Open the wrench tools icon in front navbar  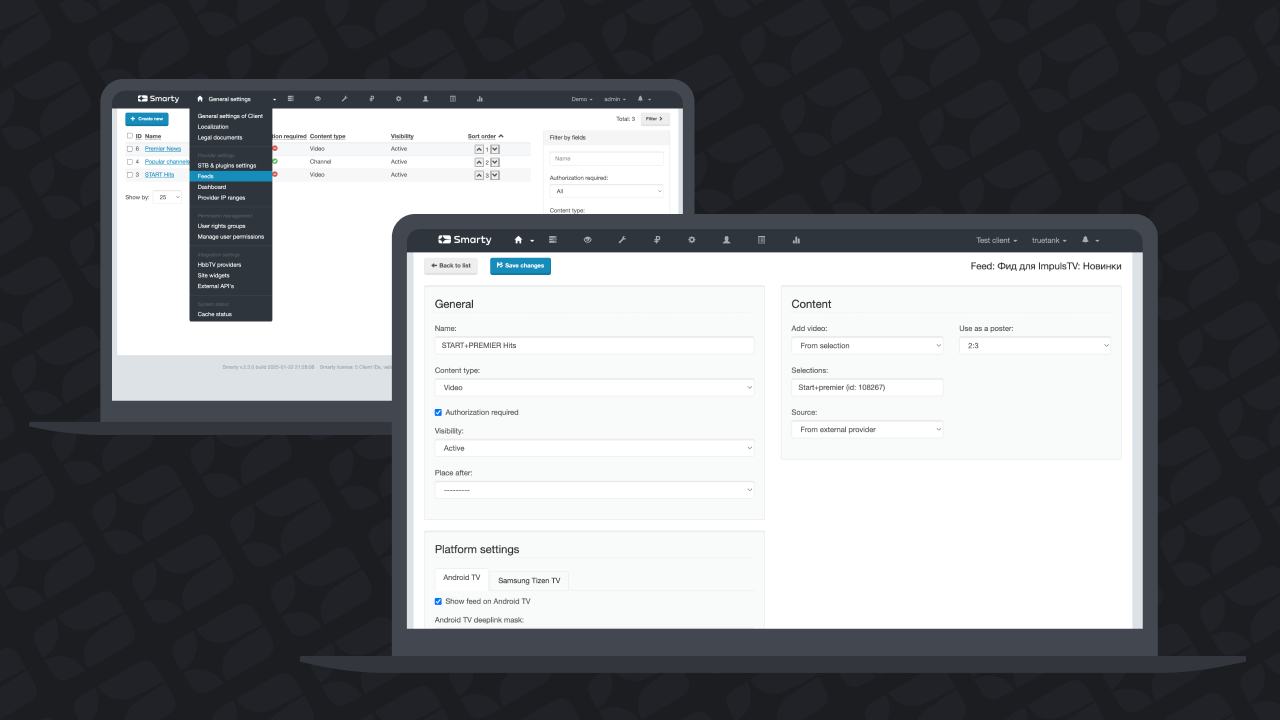pyautogui.click(x=622, y=240)
